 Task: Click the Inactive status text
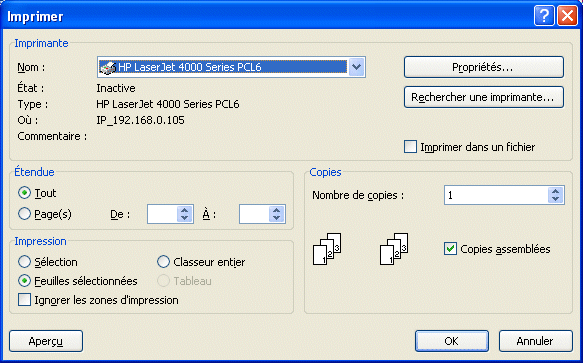point(116,88)
